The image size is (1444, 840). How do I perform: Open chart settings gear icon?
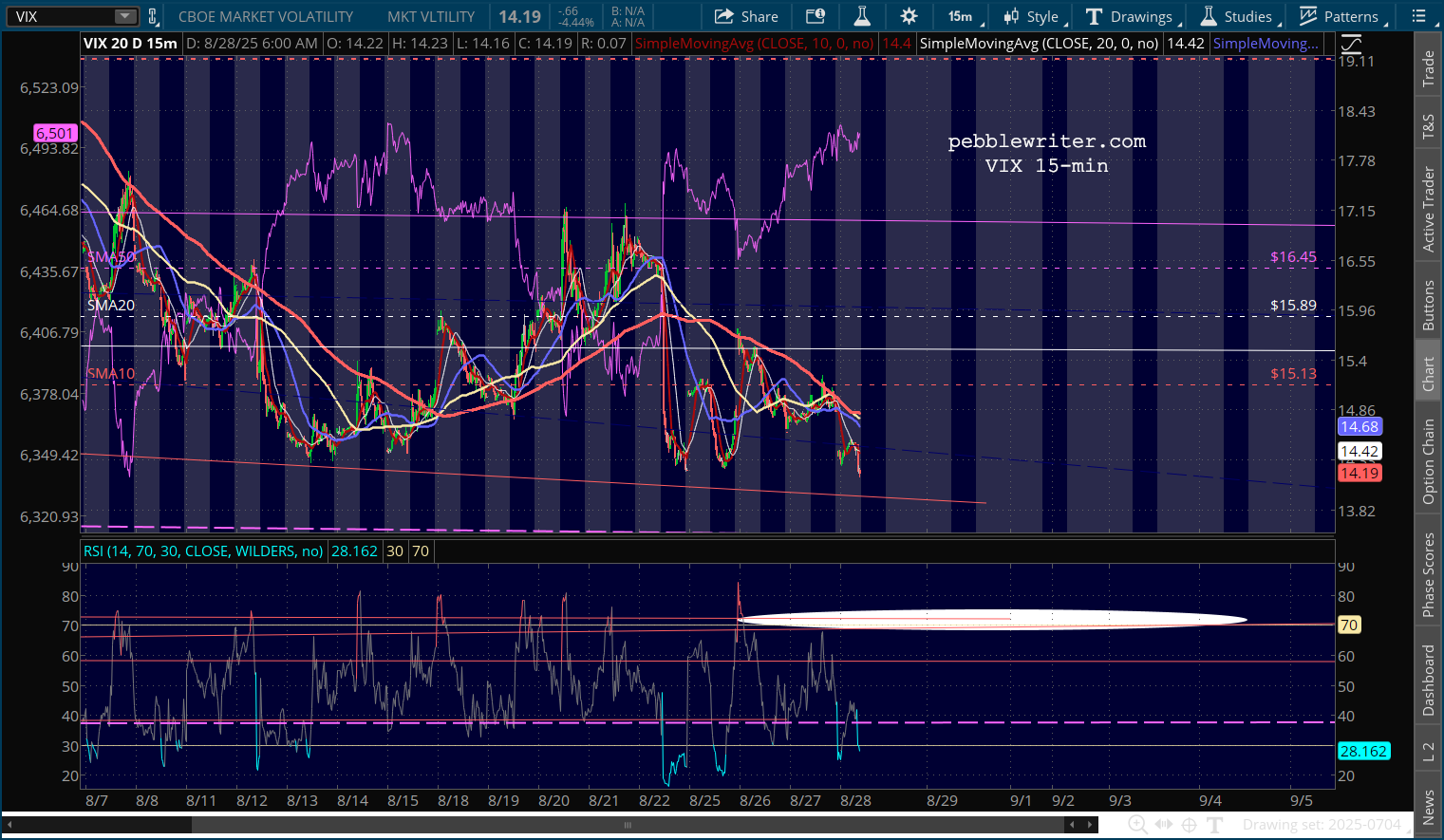[909, 16]
